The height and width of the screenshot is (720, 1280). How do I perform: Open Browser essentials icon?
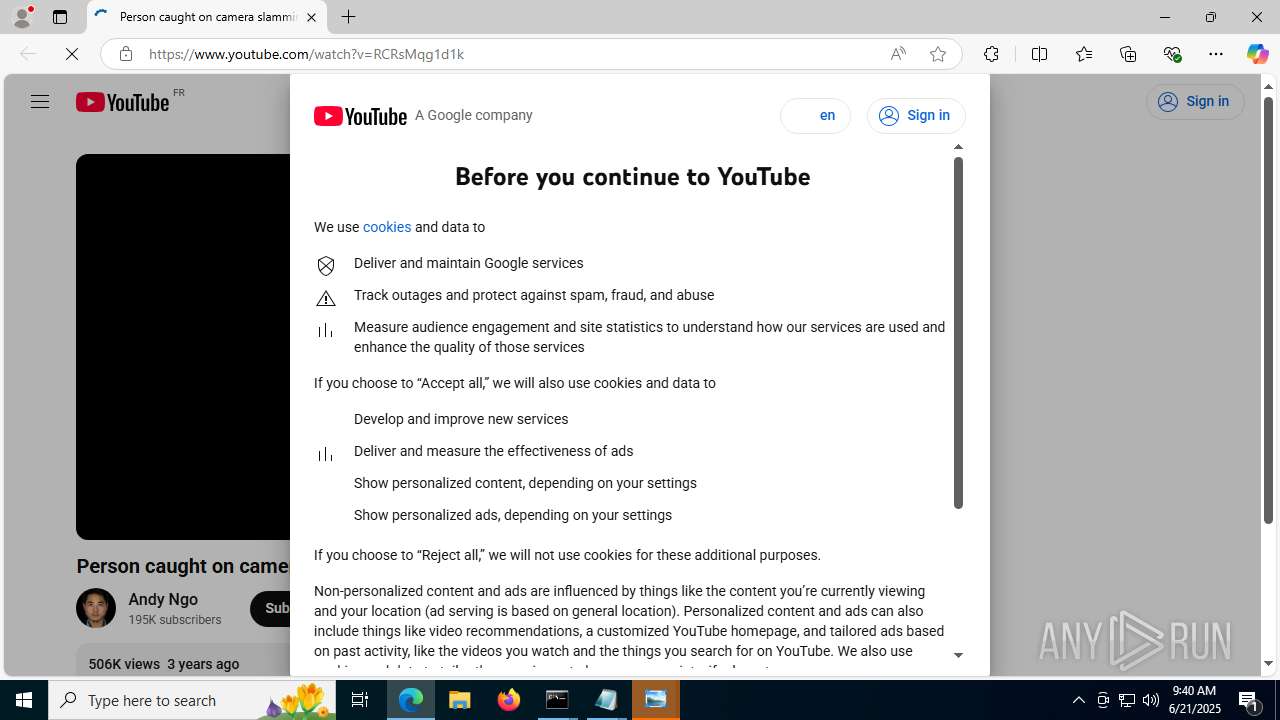coord(1172,54)
